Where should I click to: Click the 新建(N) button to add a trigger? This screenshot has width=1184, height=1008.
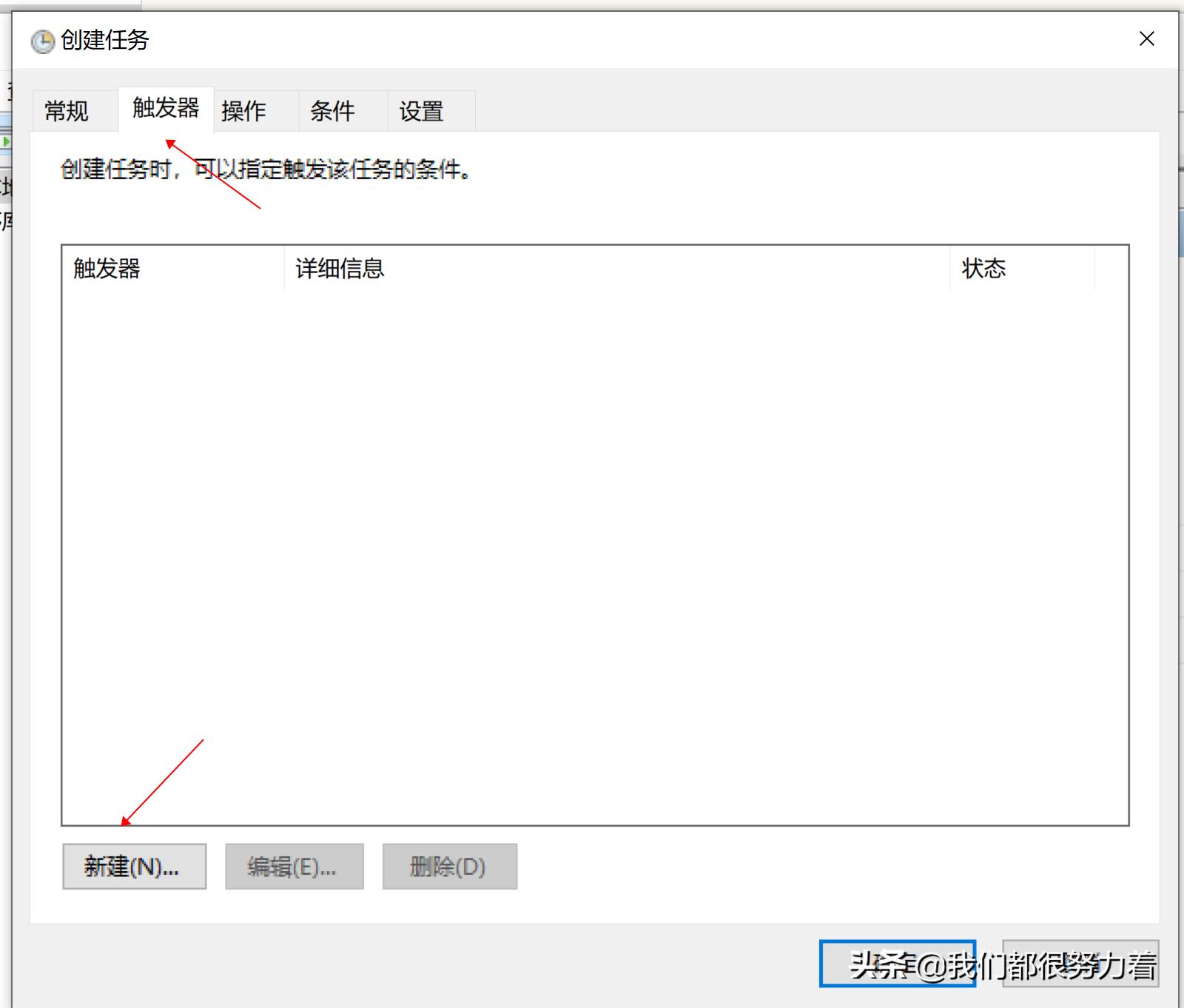(133, 866)
